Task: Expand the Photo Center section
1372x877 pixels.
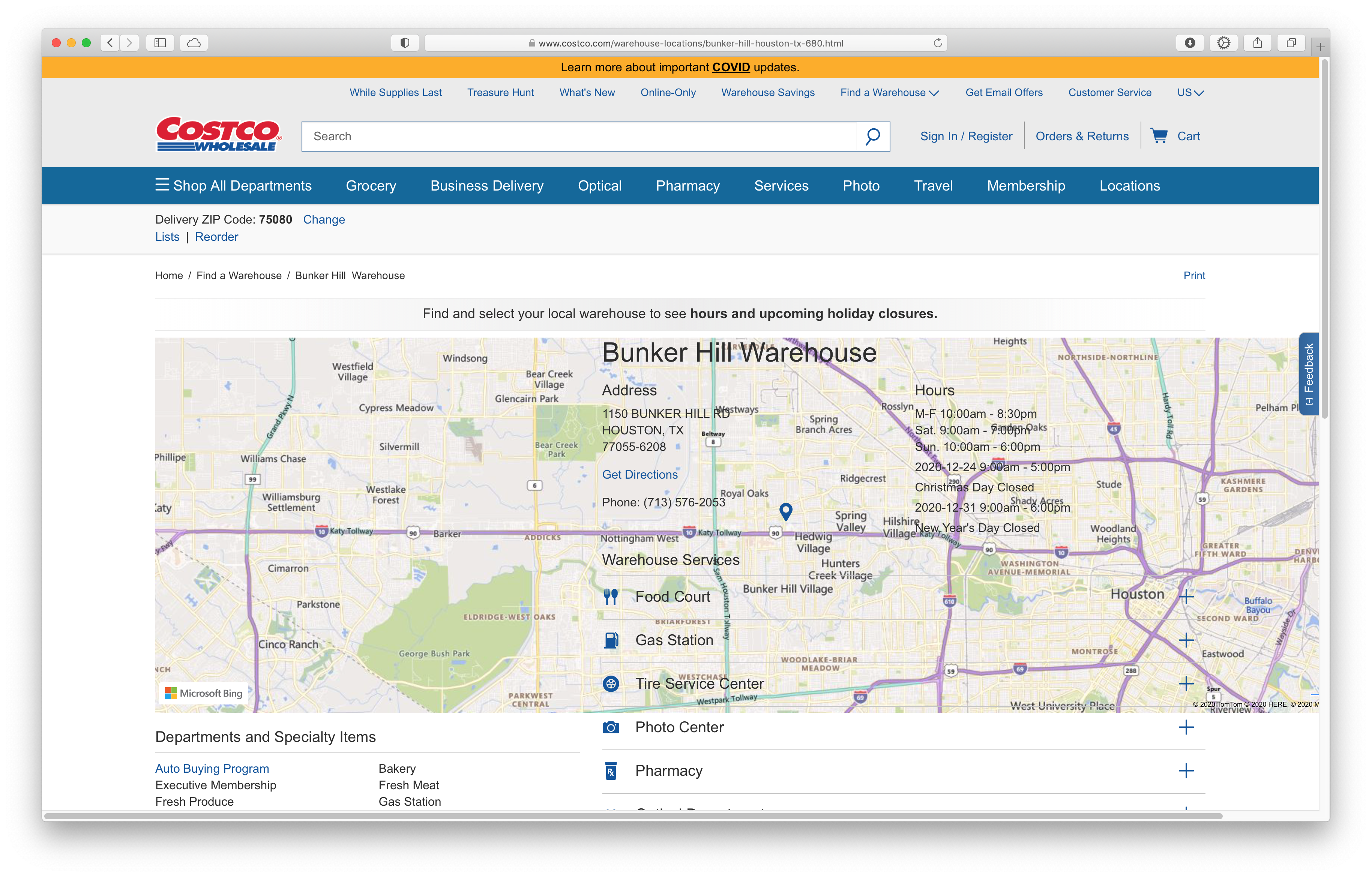Action: [1186, 727]
